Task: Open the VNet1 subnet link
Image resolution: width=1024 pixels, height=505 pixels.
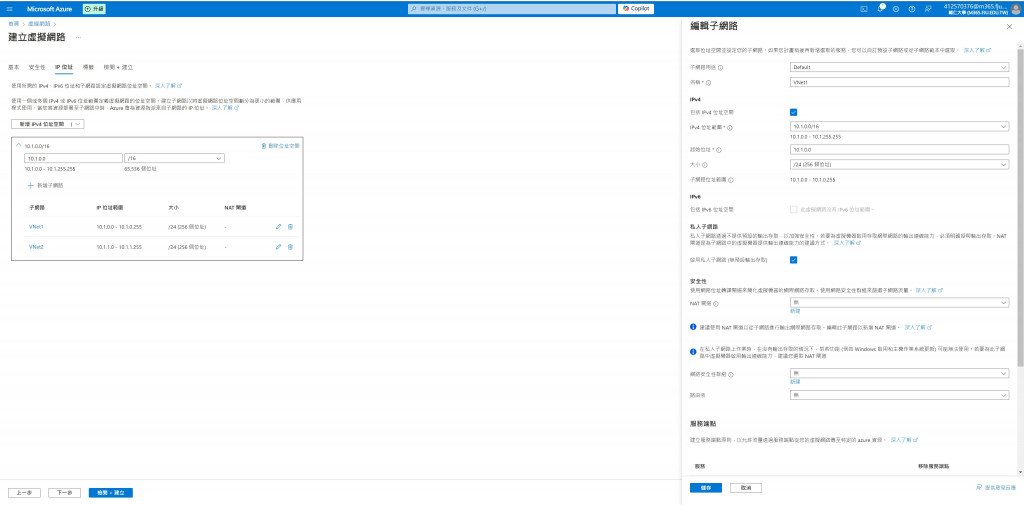Action: click(x=37, y=227)
